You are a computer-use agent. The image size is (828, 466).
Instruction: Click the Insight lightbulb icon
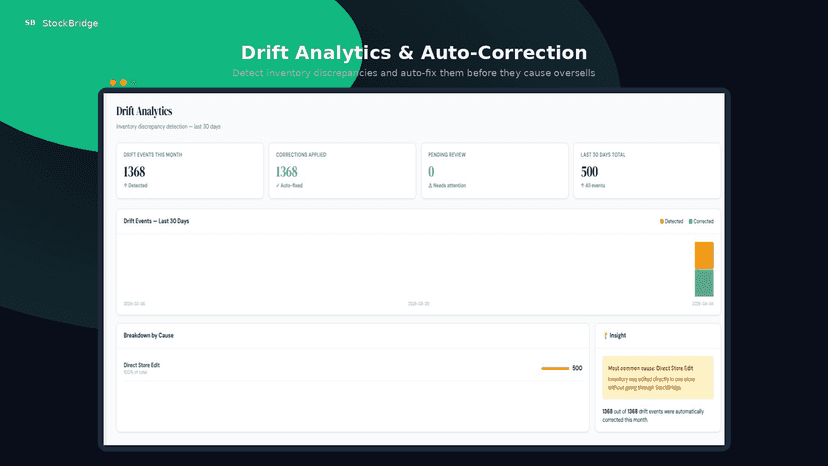(x=605, y=335)
